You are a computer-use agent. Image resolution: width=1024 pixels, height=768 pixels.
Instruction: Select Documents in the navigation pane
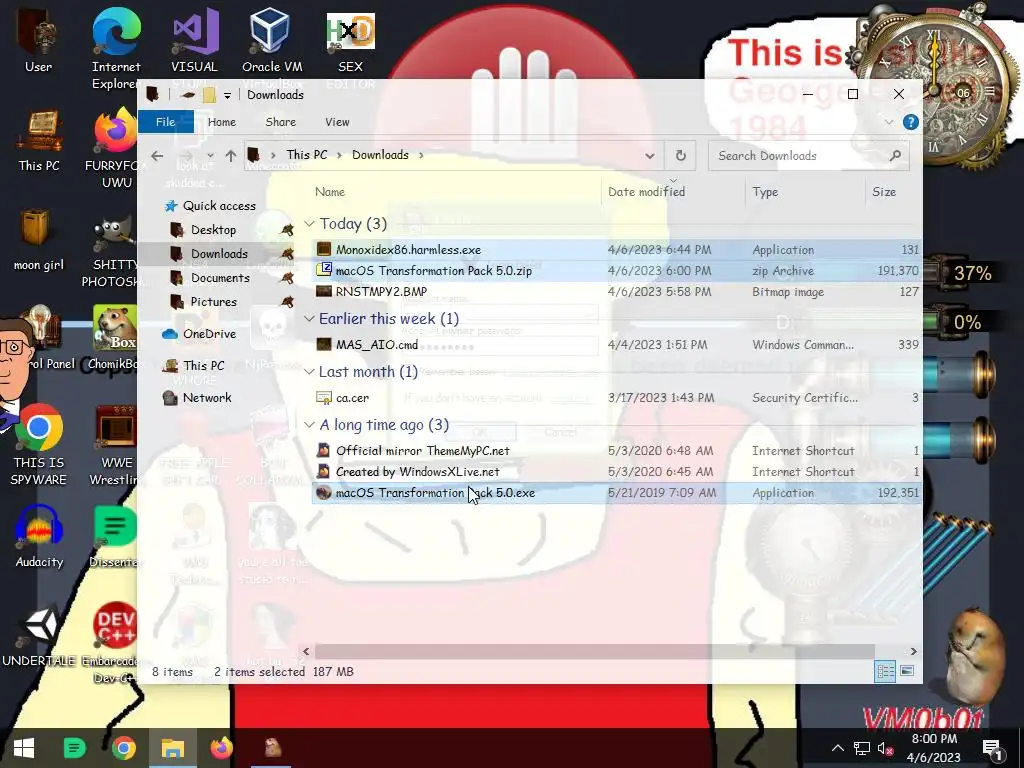click(x=220, y=278)
